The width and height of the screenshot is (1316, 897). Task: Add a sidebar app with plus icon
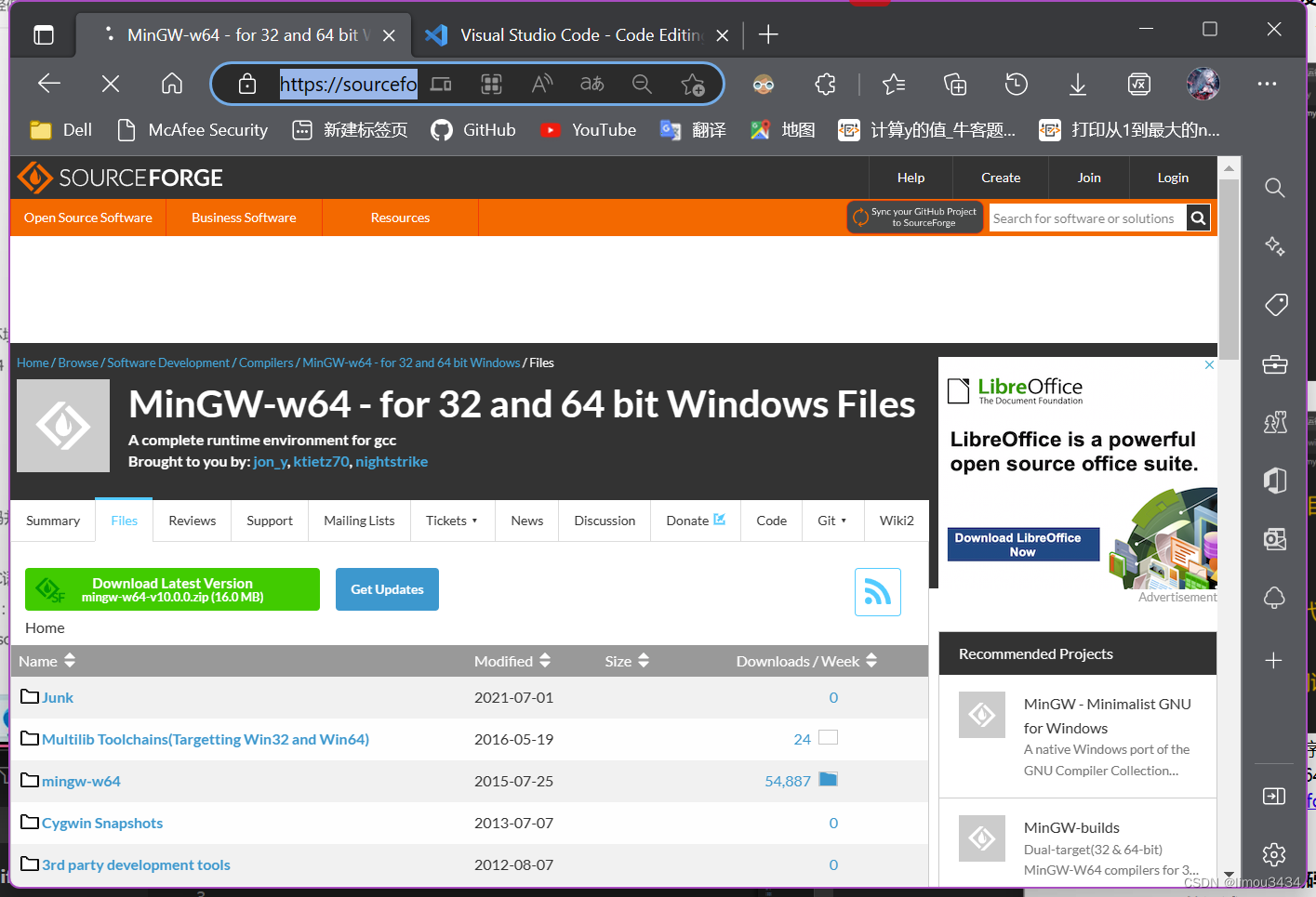tap(1274, 660)
